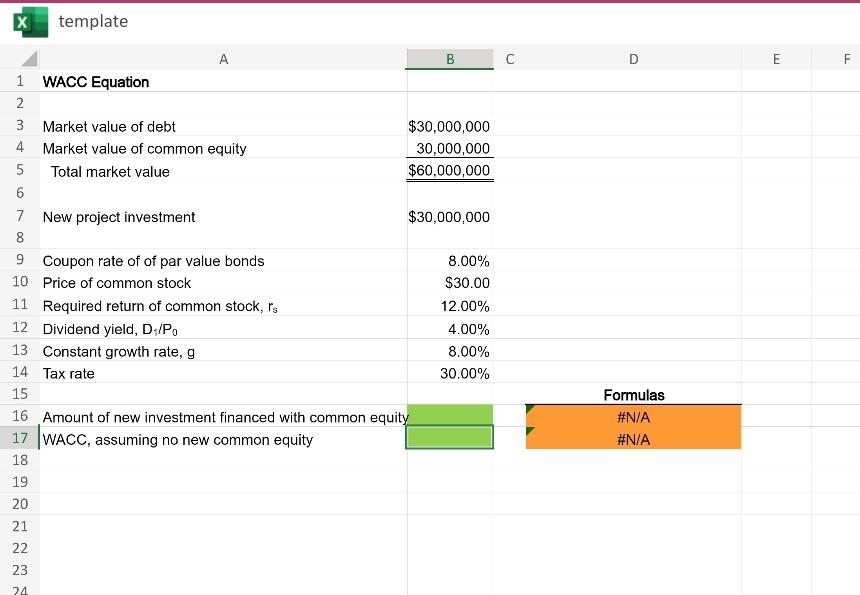Select the Tax rate value cell showing 30.00%
This screenshot has height=595, width=860.
click(x=449, y=373)
